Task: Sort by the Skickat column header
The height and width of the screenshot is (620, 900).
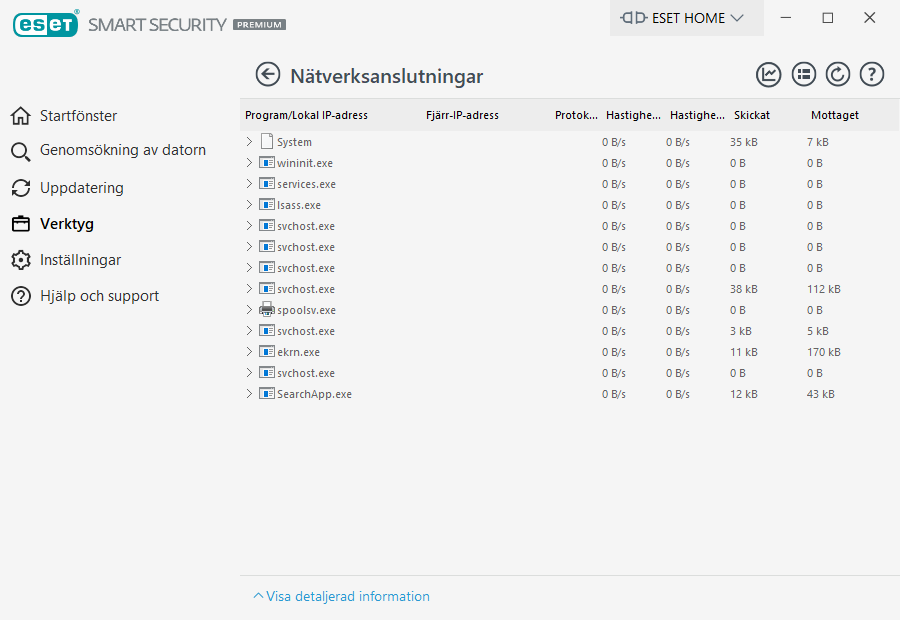Action: pyautogui.click(x=752, y=115)
